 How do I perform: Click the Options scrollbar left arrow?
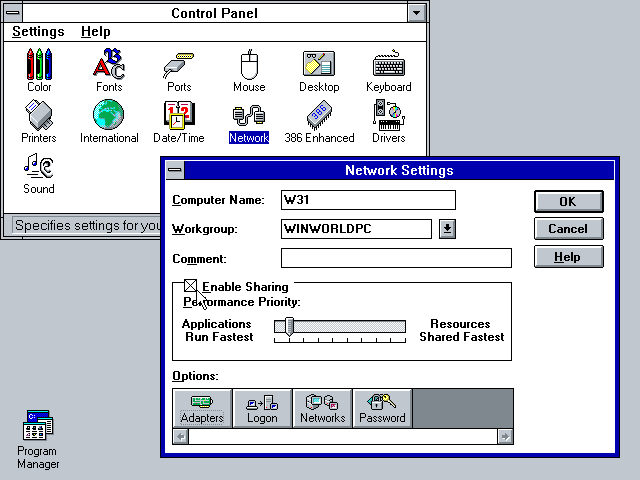point(181,436)
